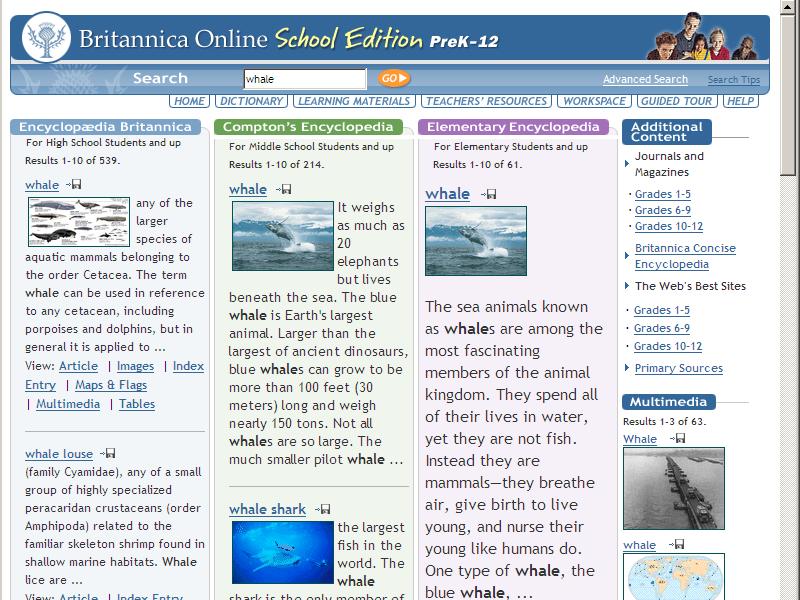
Task: Click the Multimedia section header
Action: 668,402
